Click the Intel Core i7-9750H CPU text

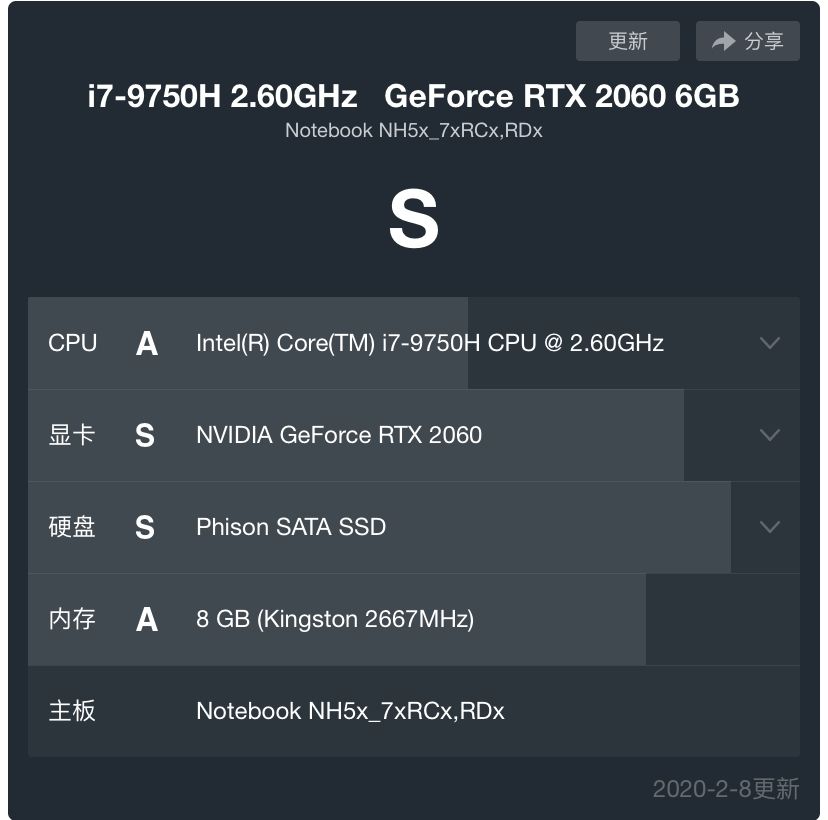tap(429, 343)
